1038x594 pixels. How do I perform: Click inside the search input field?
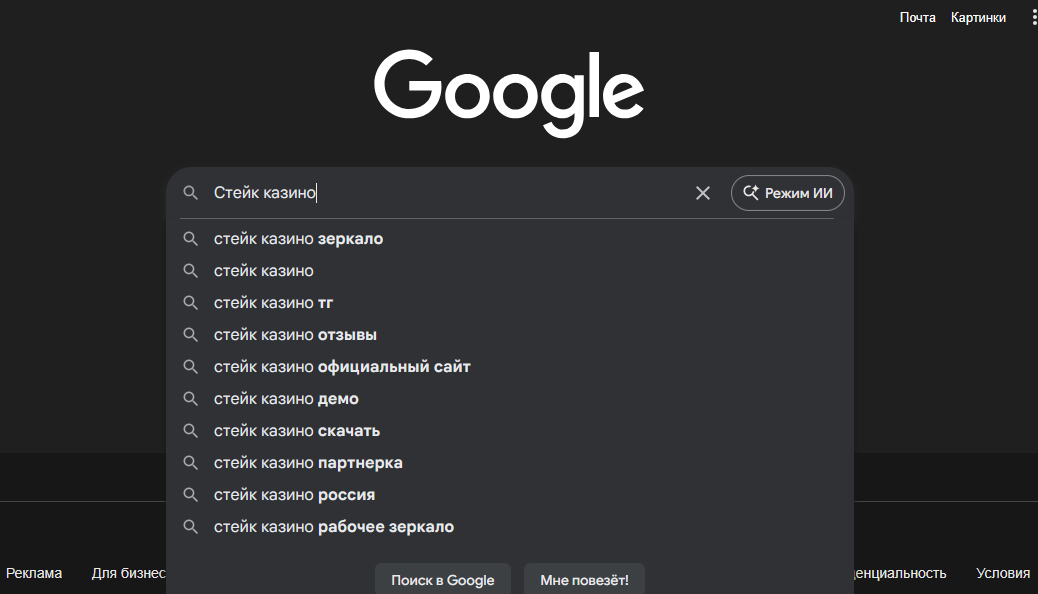[x=450, y=193]
